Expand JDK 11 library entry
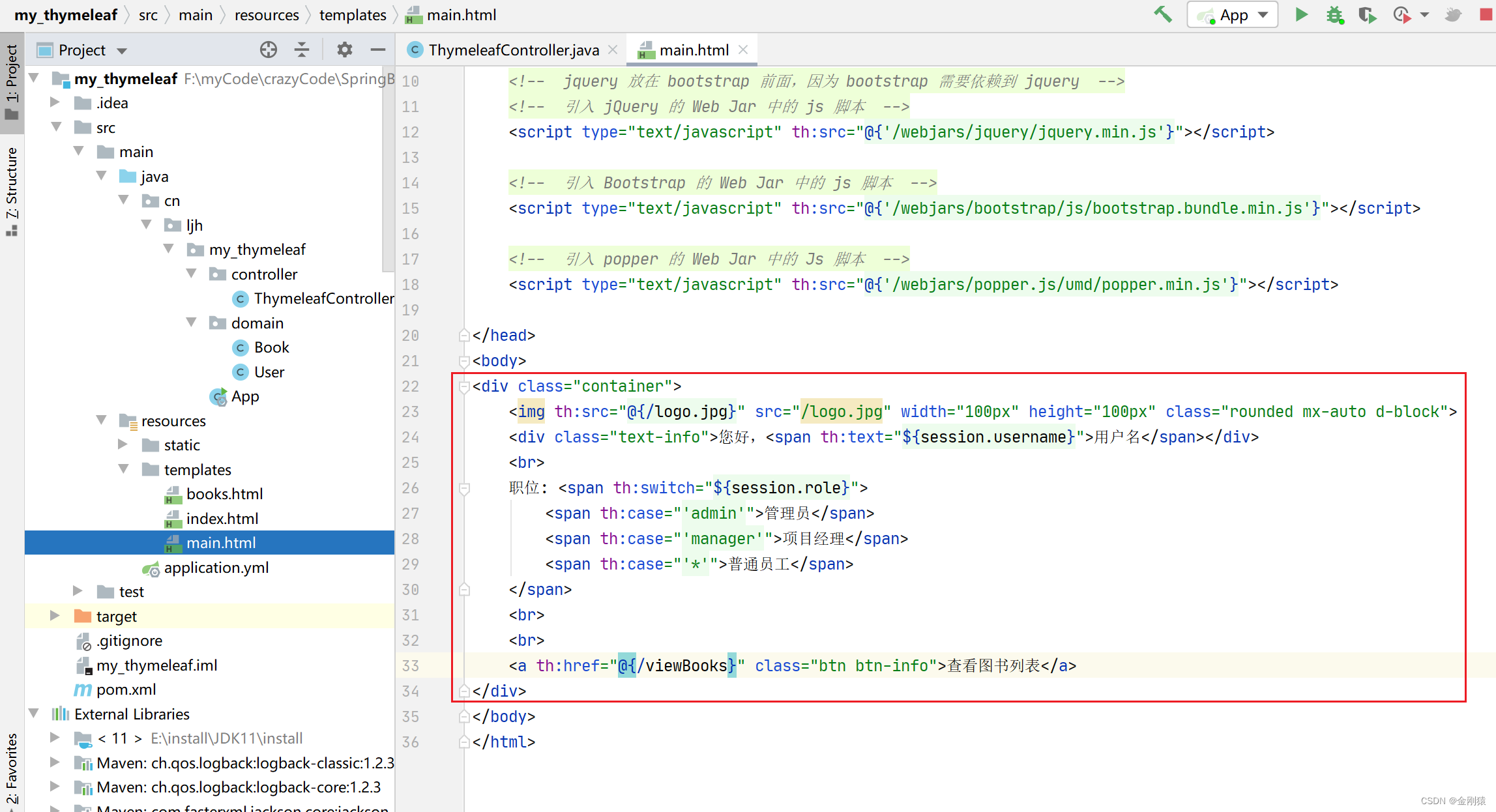 click(x=55, y=738)
